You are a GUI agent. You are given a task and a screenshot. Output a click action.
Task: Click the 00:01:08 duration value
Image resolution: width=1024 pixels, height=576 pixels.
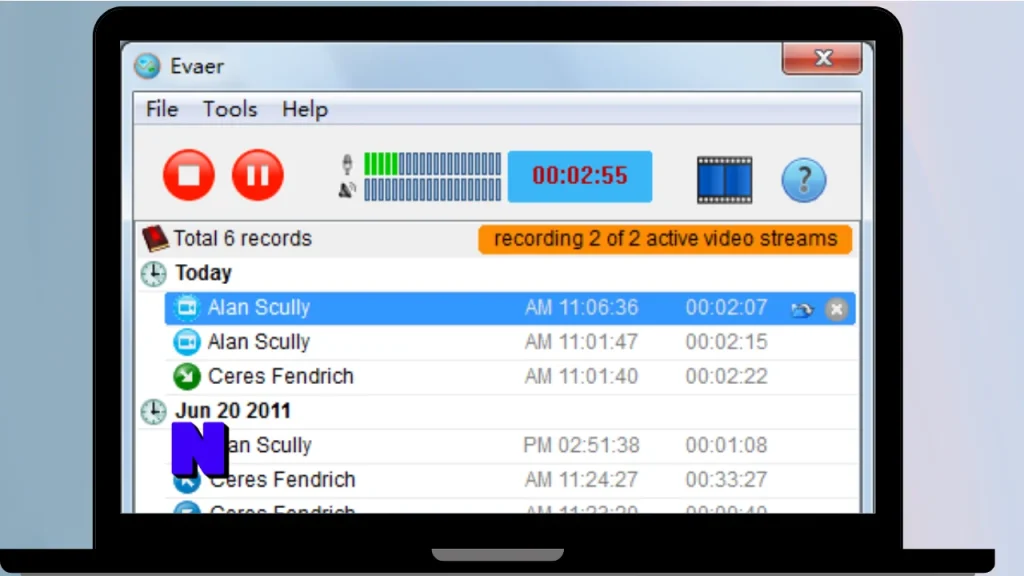point(726,445)
